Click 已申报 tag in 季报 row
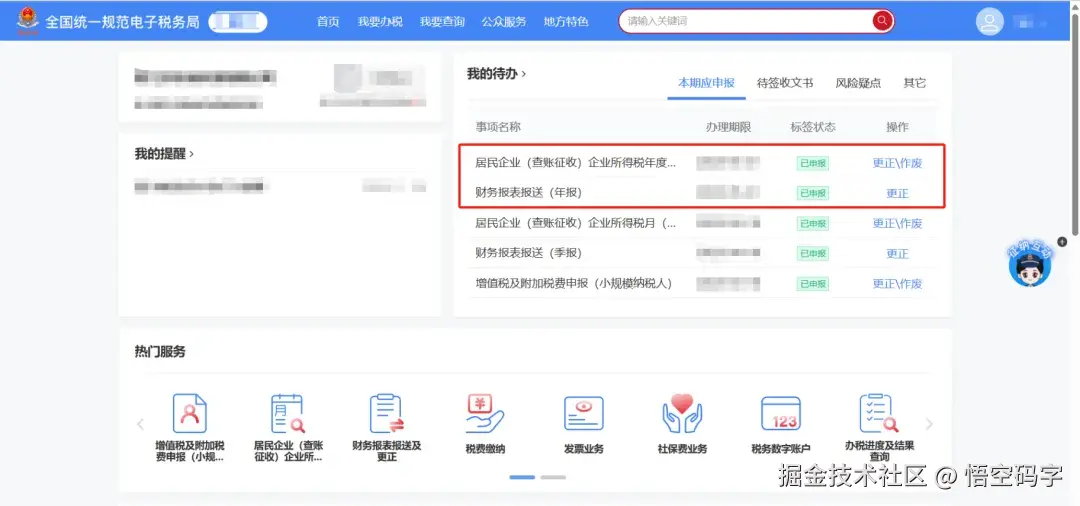The height and width of the screenshot is (506, 1080). click(x=813, y=253)
